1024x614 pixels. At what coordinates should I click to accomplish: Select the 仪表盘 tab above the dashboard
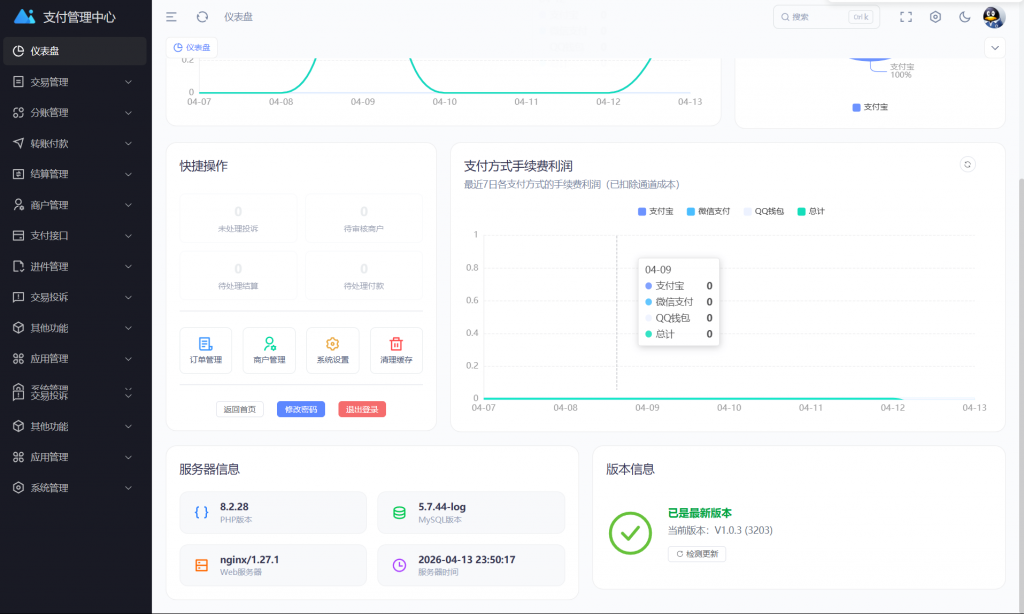pyautogui.click(x=192, y=47)
